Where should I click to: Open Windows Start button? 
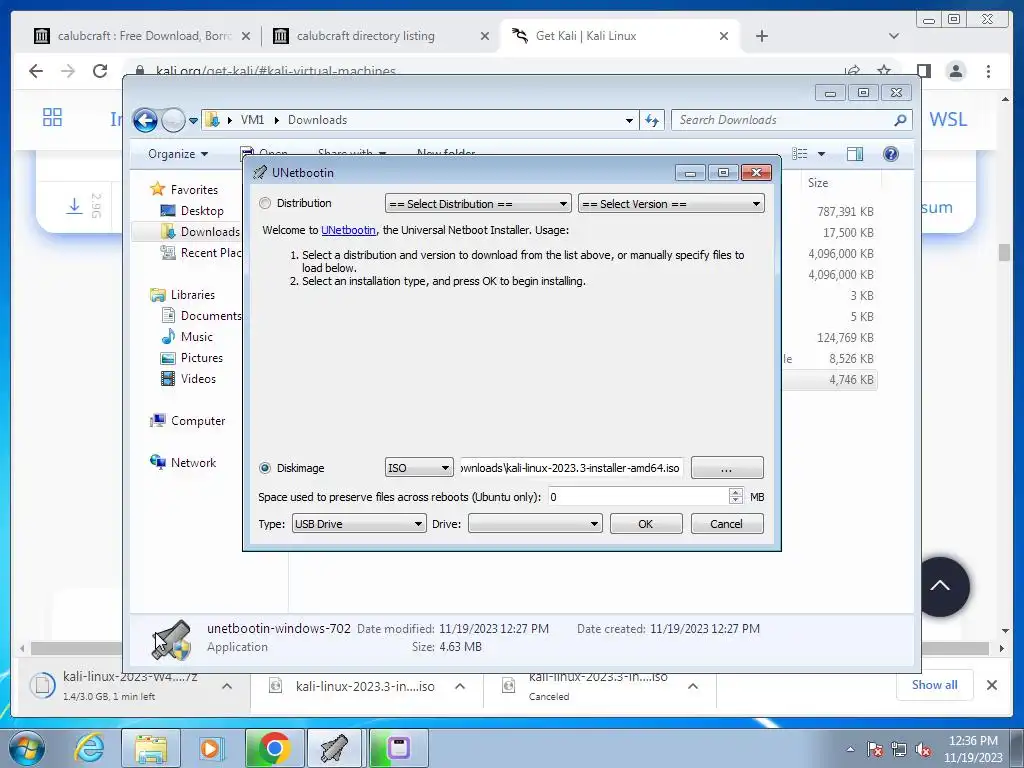point(27,748)
